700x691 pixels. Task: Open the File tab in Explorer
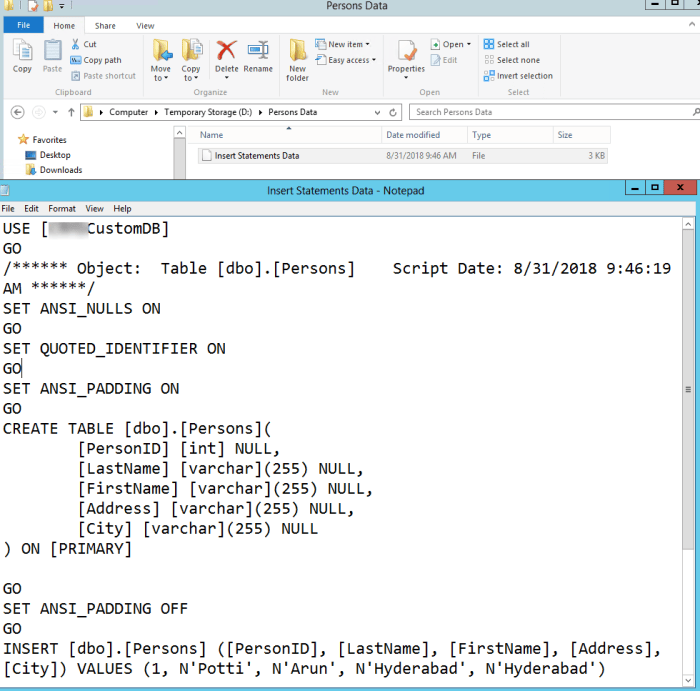tap(24, 25)
